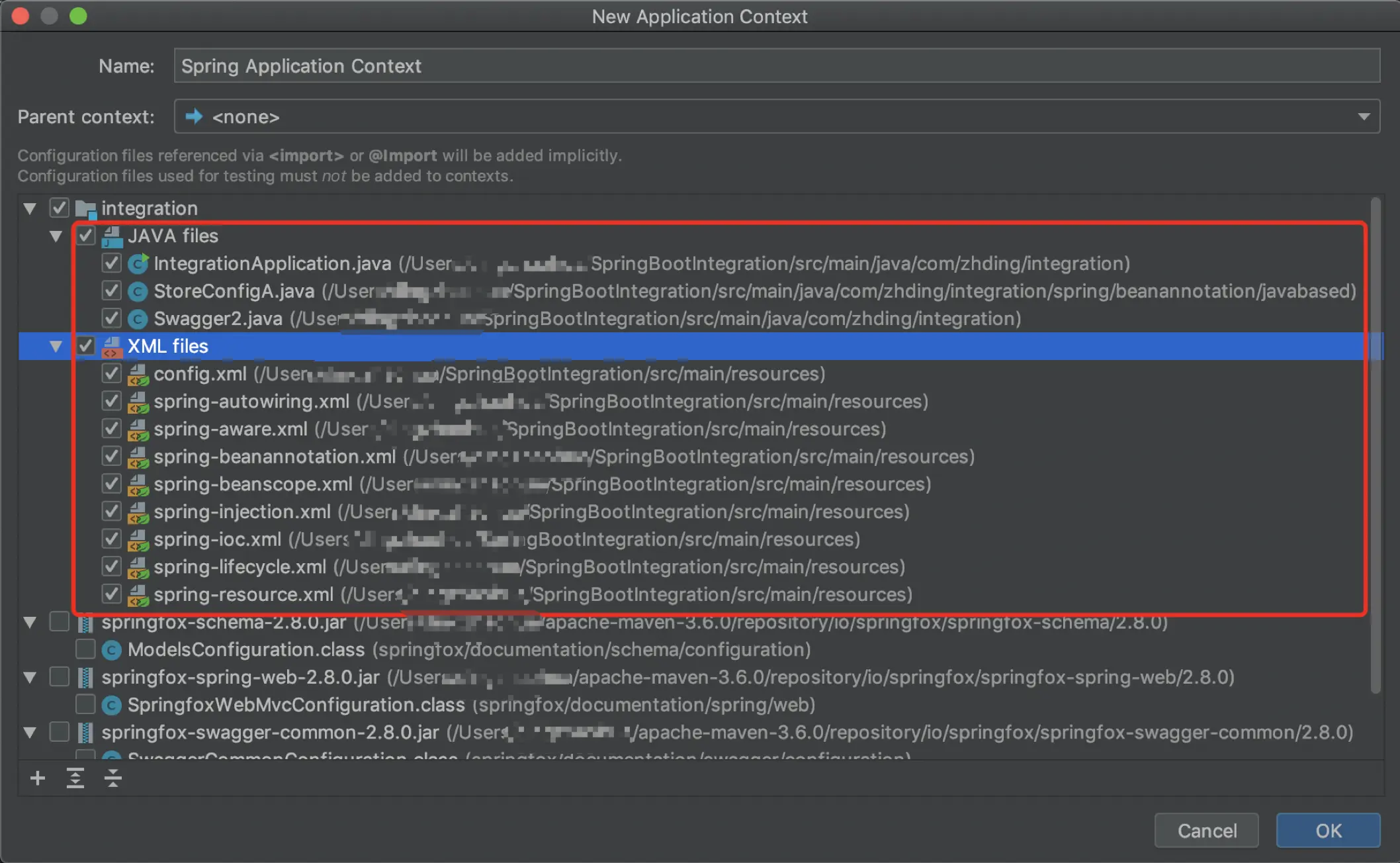Click the springfox-schema jar archive icon

(85, 623)
